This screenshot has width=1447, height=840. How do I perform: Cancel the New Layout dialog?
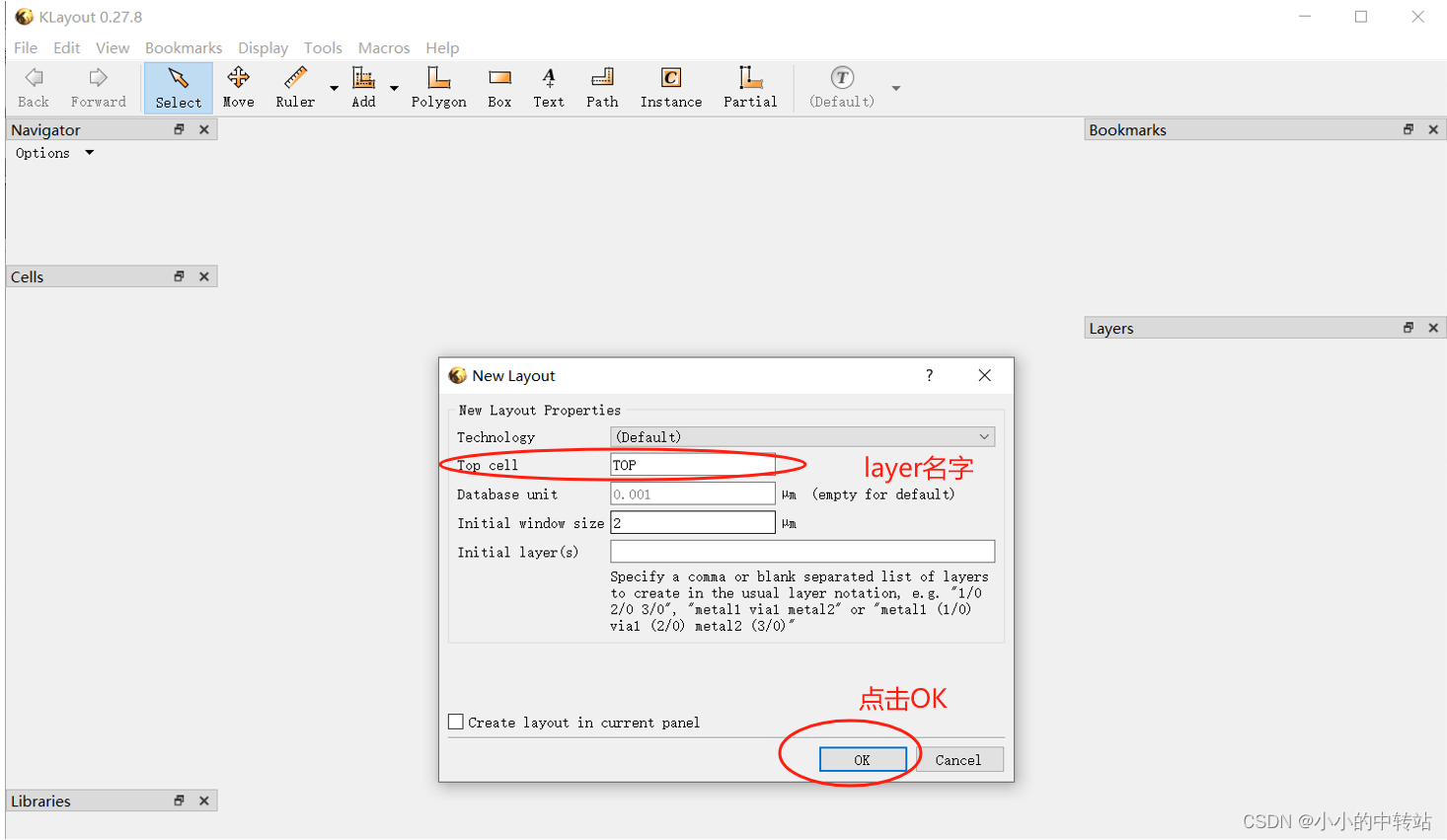(958, 759)
